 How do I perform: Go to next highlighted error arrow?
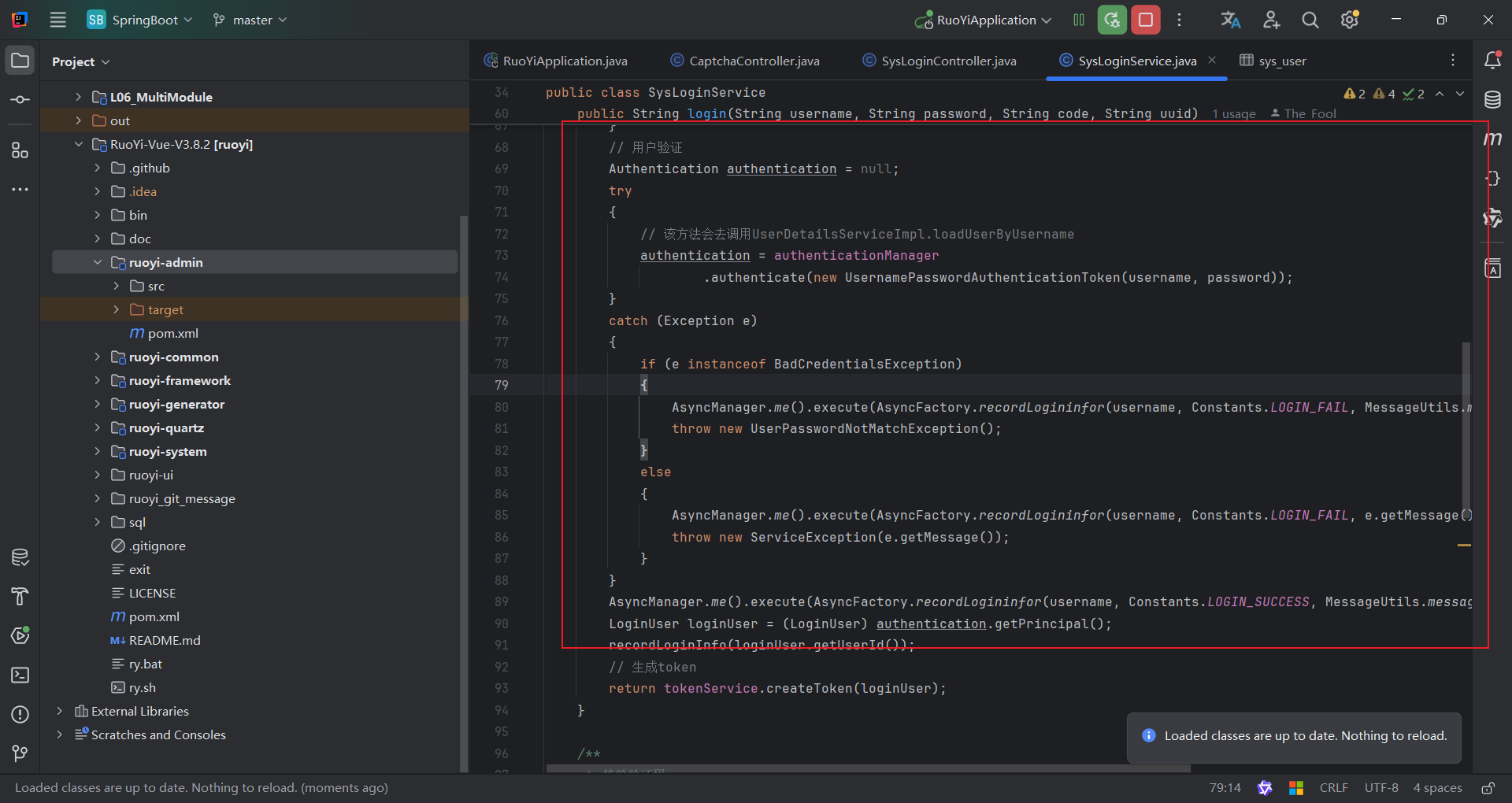pyautogui.click(x=1460, y=94)
